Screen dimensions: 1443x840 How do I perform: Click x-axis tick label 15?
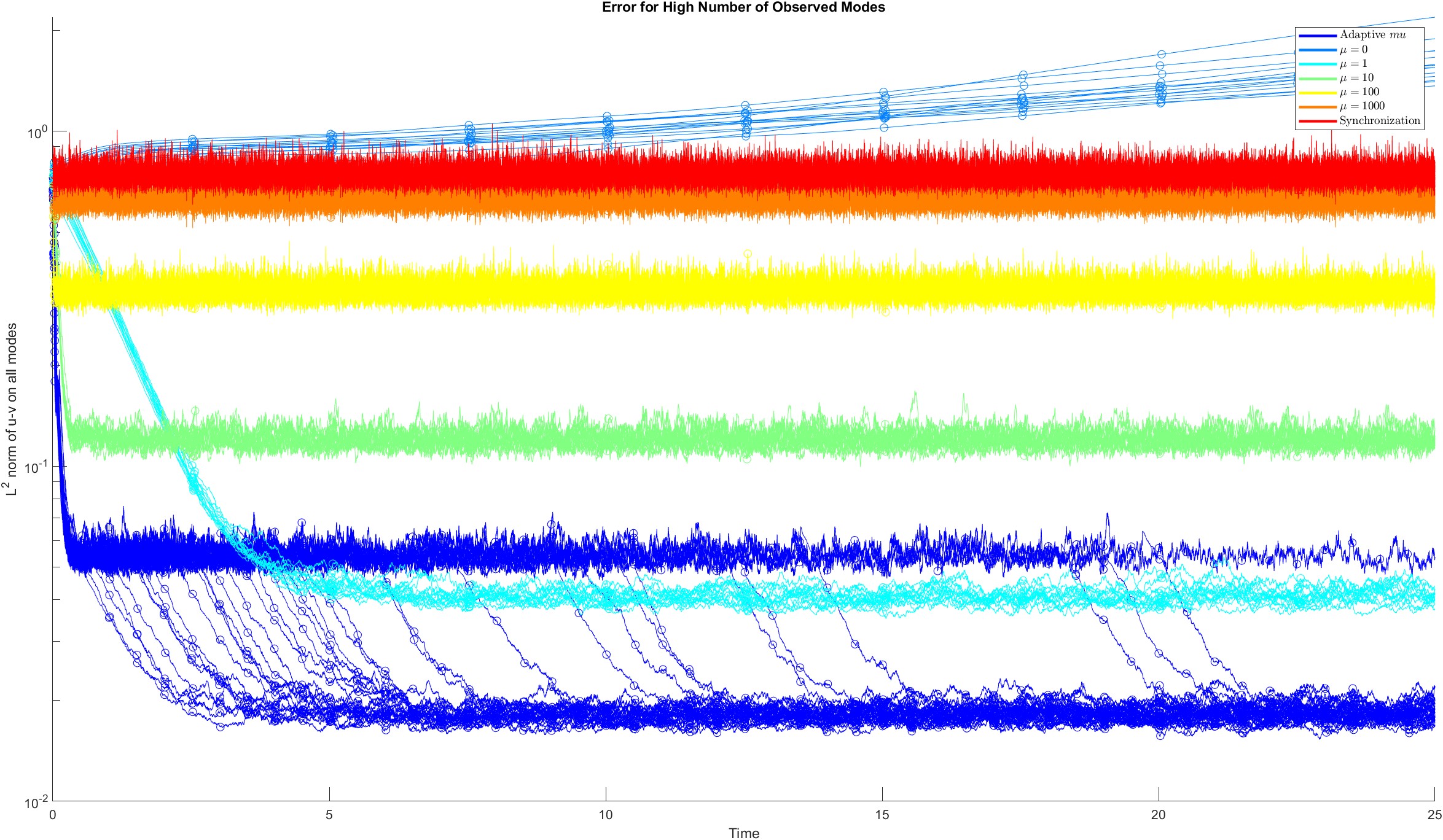pos(882,815)
